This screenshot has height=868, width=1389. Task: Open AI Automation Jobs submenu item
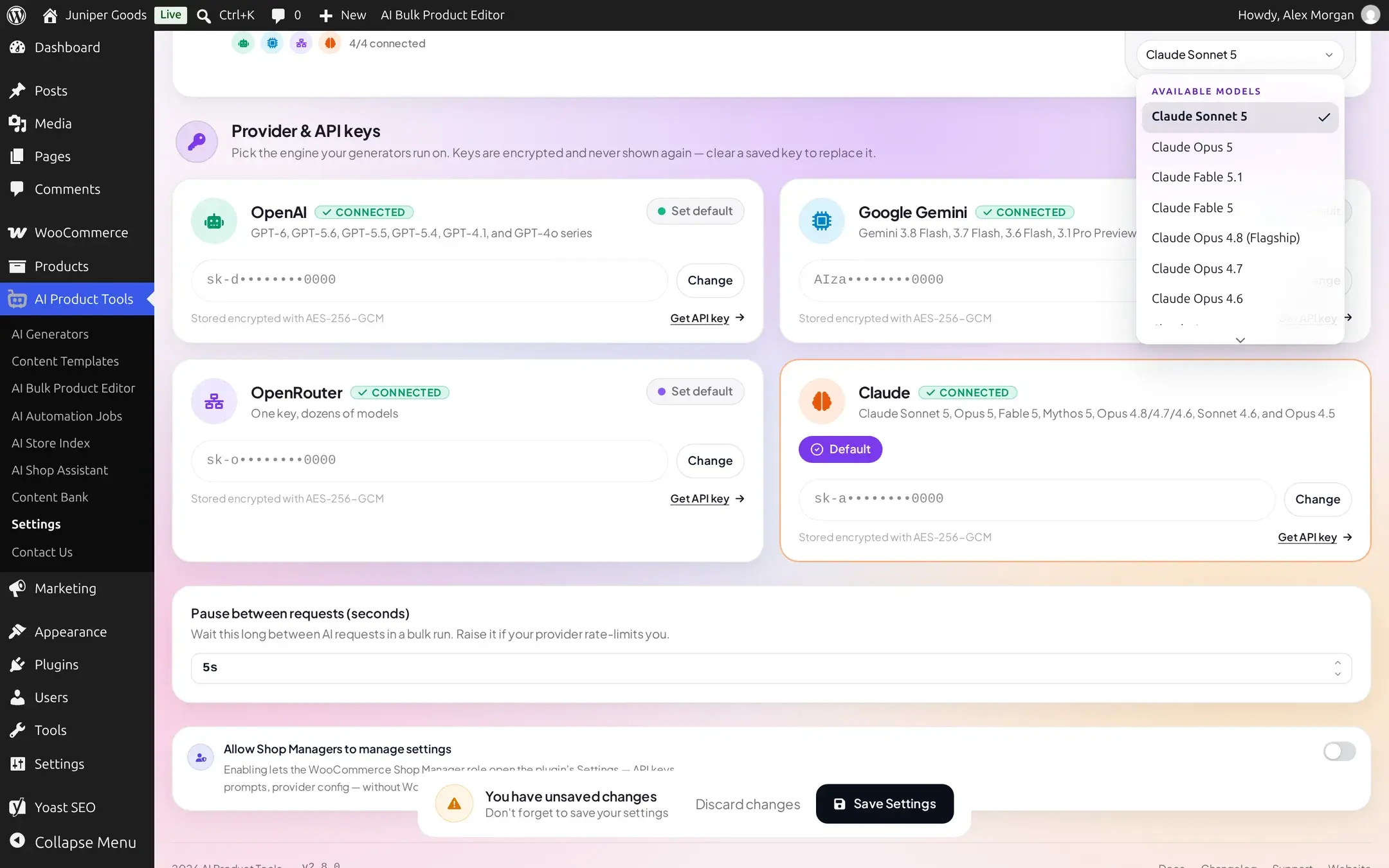tap(67, 416)
